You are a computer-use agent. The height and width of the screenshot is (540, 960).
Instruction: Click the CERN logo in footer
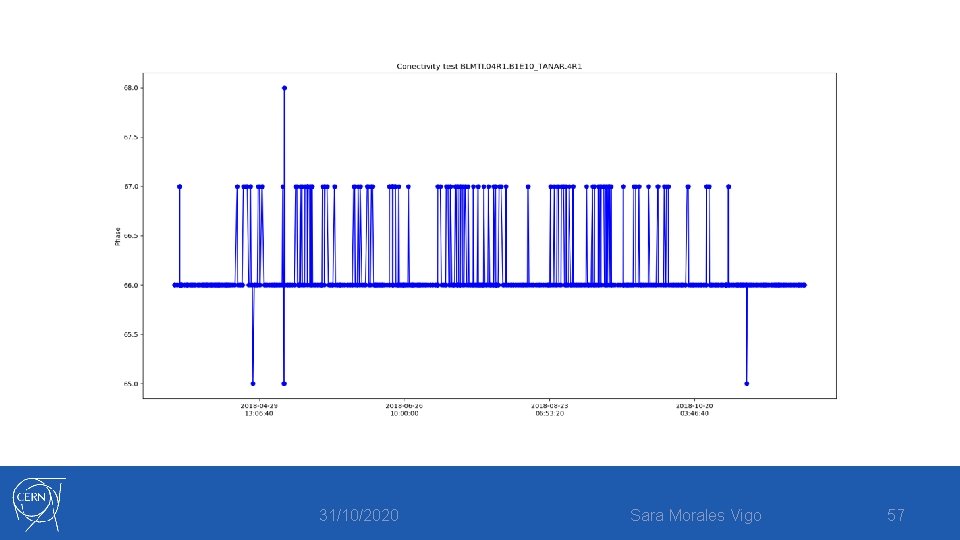[38, 504]
